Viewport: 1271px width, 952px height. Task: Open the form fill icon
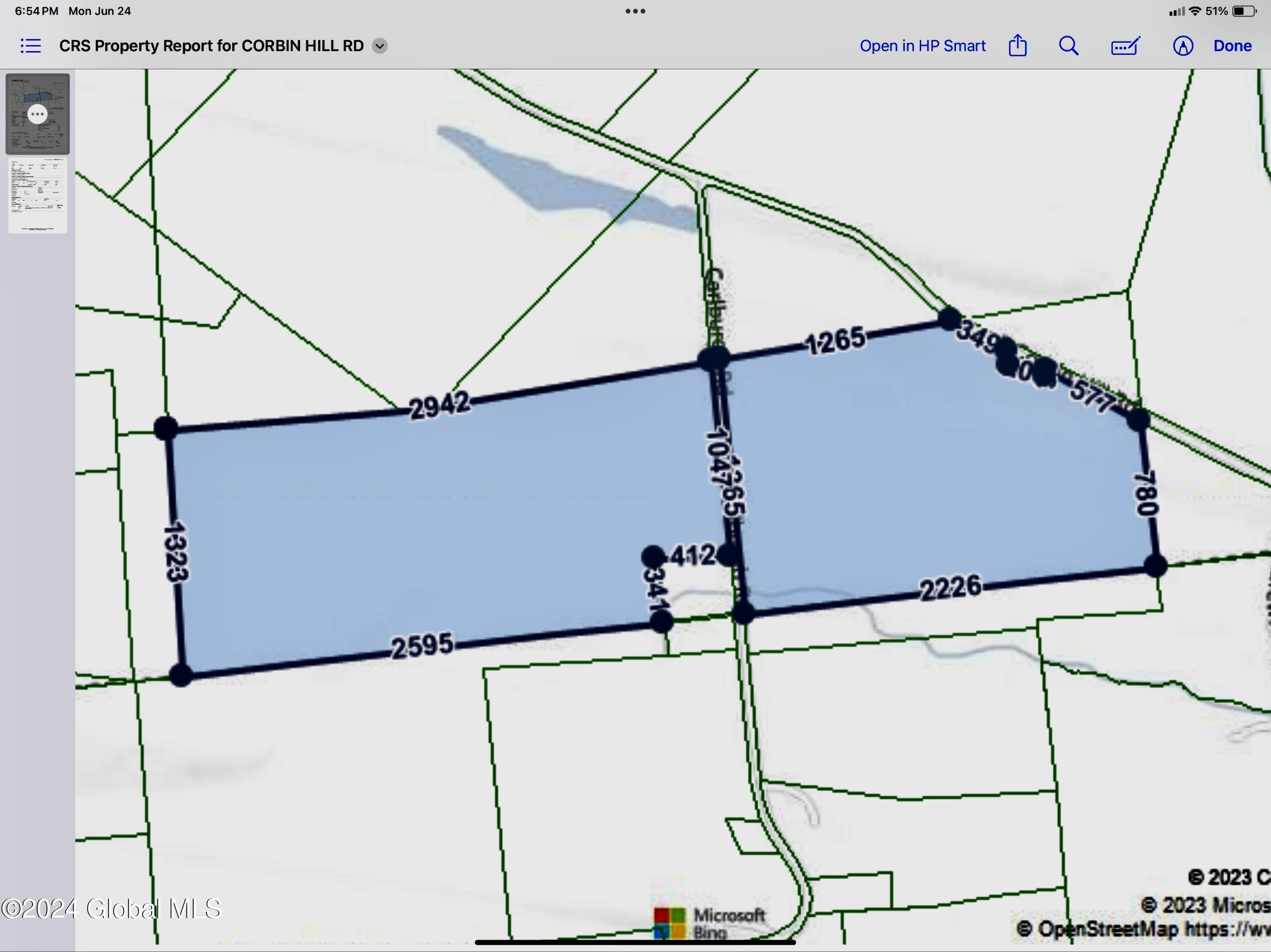(1125, 46)
